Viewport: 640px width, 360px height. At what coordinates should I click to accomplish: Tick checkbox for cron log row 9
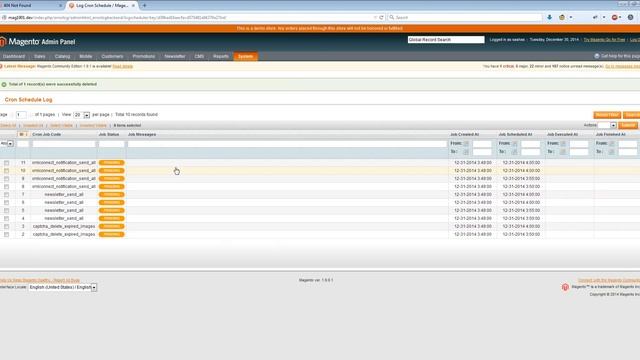(7, 179)
